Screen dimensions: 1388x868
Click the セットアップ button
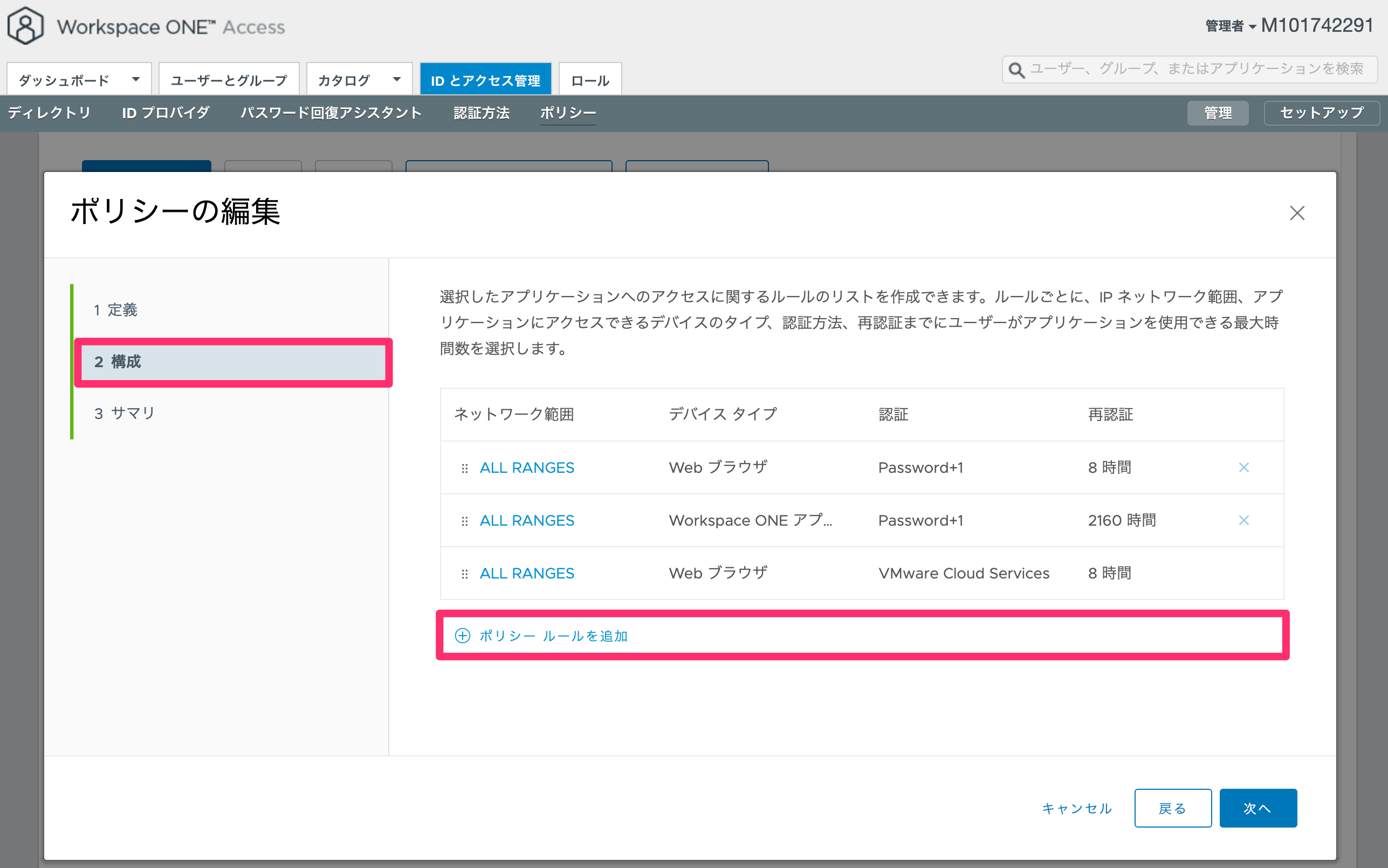[1322, 113]
